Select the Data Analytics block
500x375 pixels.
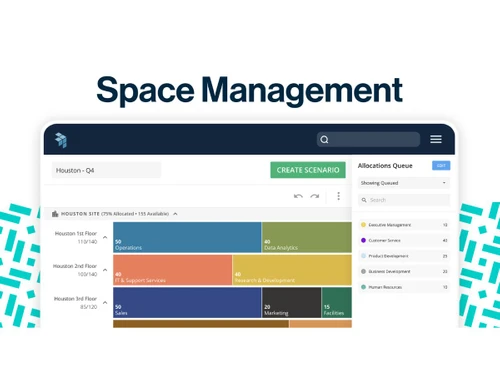(x=307, y=237)
